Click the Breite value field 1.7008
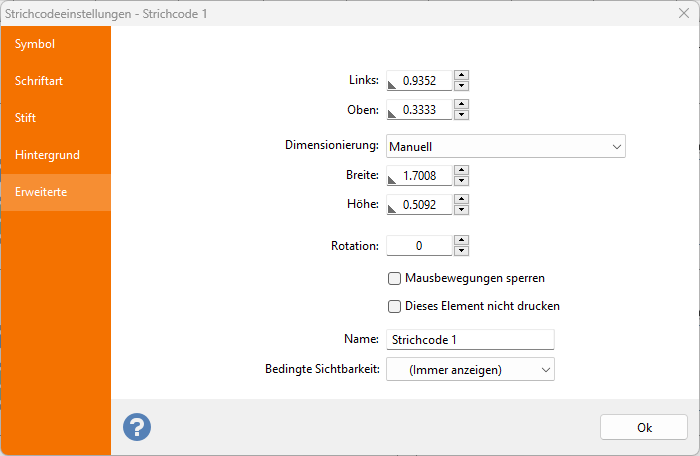700x456 pixels. (x=419, y=176)
